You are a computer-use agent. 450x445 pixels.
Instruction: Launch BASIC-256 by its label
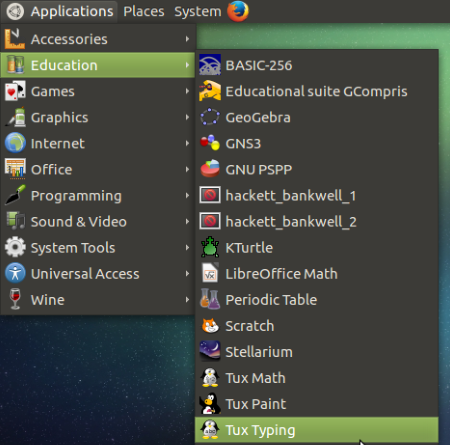(x=259, y=65)
